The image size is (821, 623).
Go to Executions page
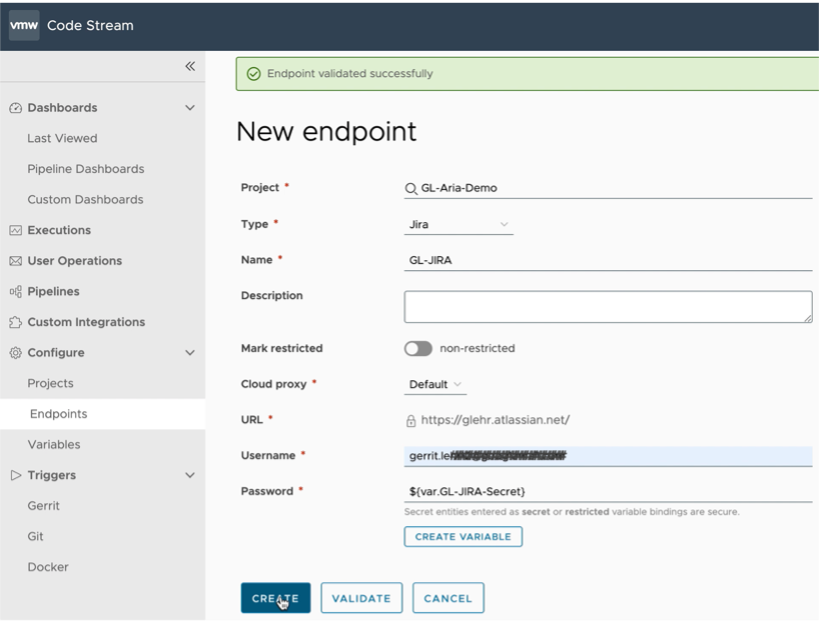point(59,230)
